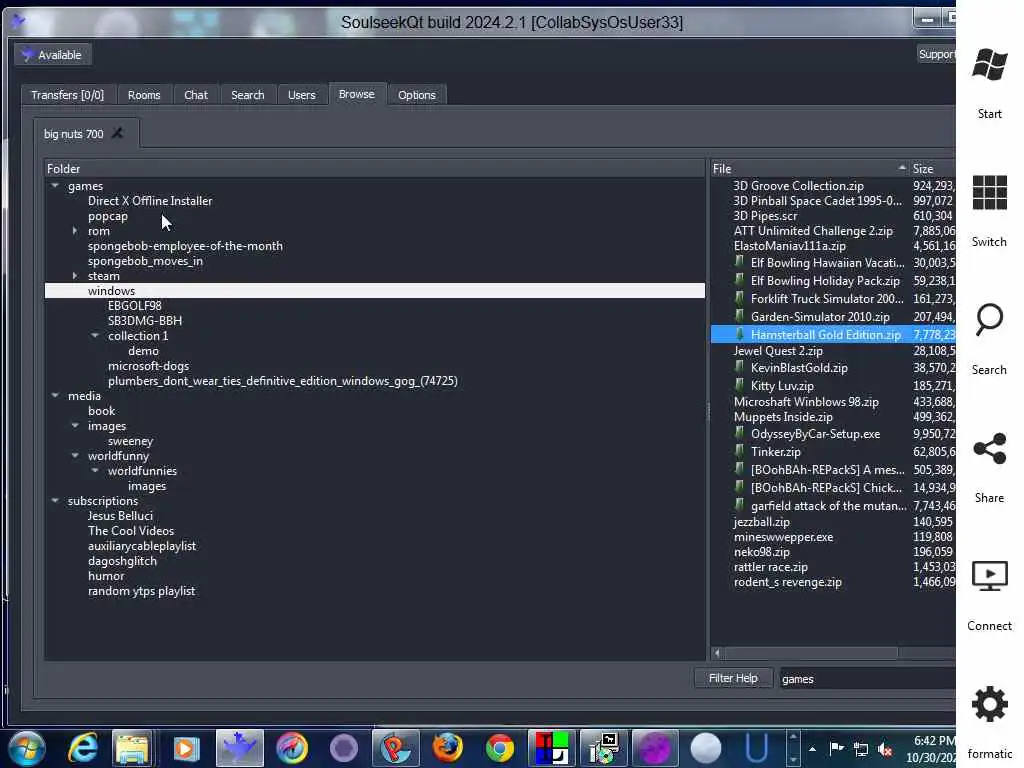This screenshot has width=1024, height=768.
Task: Sort files by the File column header
Action: pos(809,169)
